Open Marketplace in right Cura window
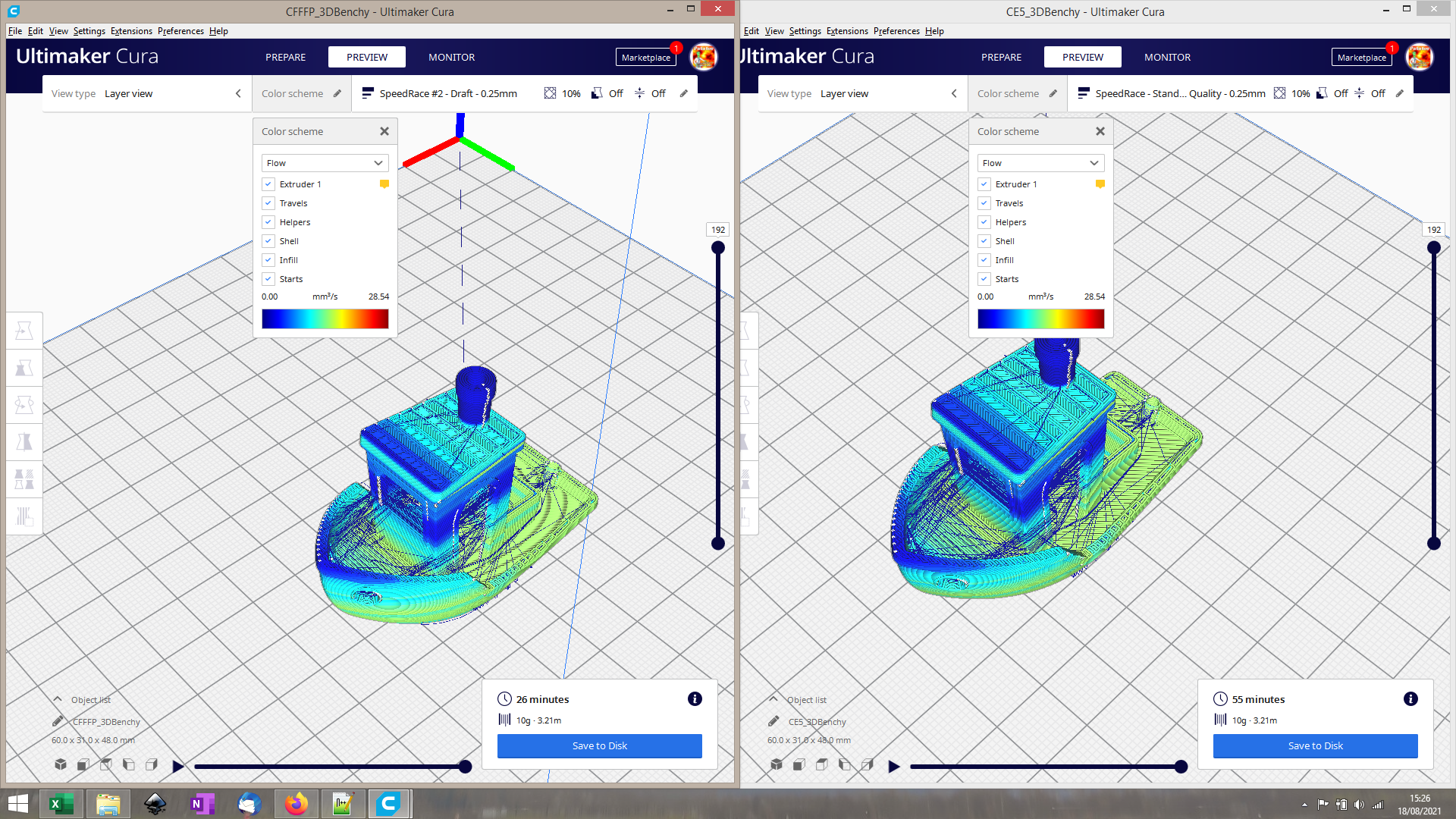Screen dimensions: 1456x819 [x=1362, y=58]
